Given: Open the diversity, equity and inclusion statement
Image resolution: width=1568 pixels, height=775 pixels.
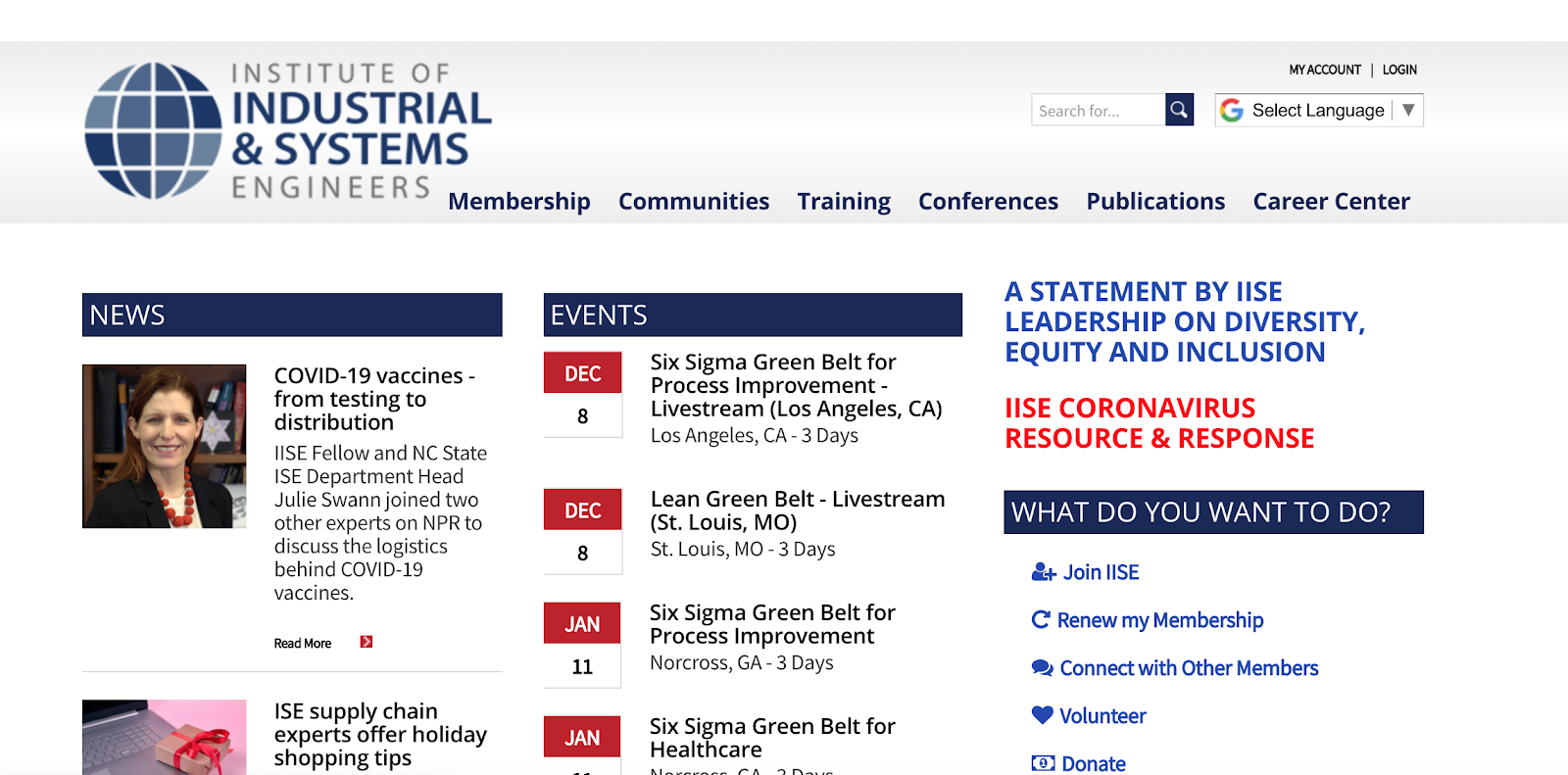Looking at the screenshot, I should tap(1185, 322).
